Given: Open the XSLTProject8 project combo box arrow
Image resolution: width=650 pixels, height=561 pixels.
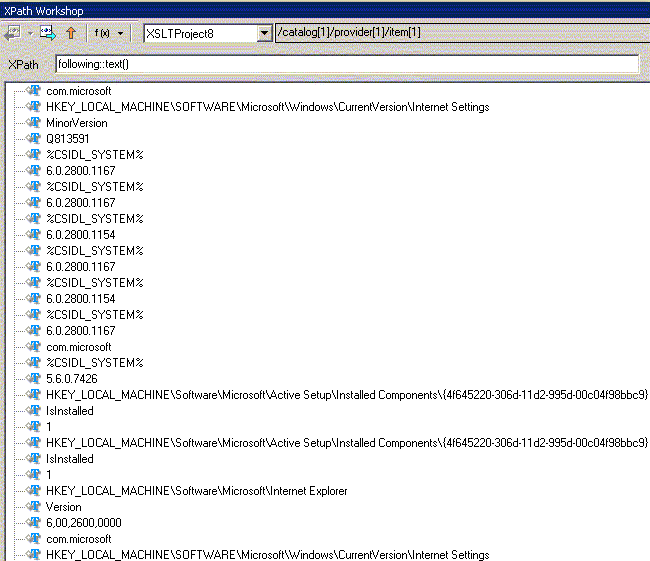Looking at the screenshot, I should click(x=264, y=33).
